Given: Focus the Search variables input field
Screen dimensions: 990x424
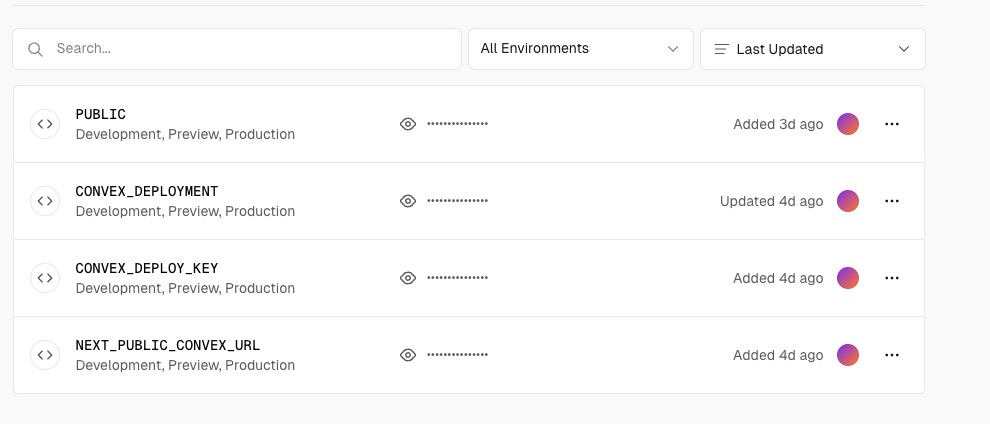Looking at the screenshot, I should [x=237, y=49].
